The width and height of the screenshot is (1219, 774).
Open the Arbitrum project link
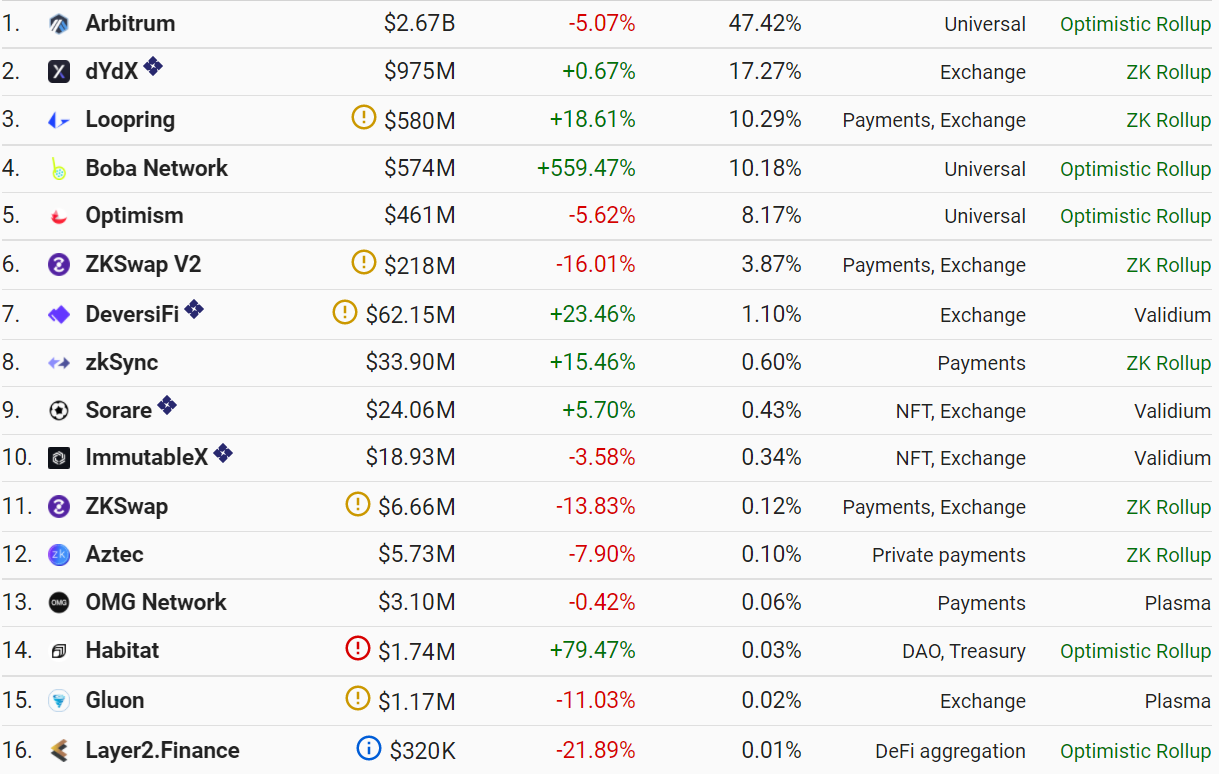coord(130,23)
